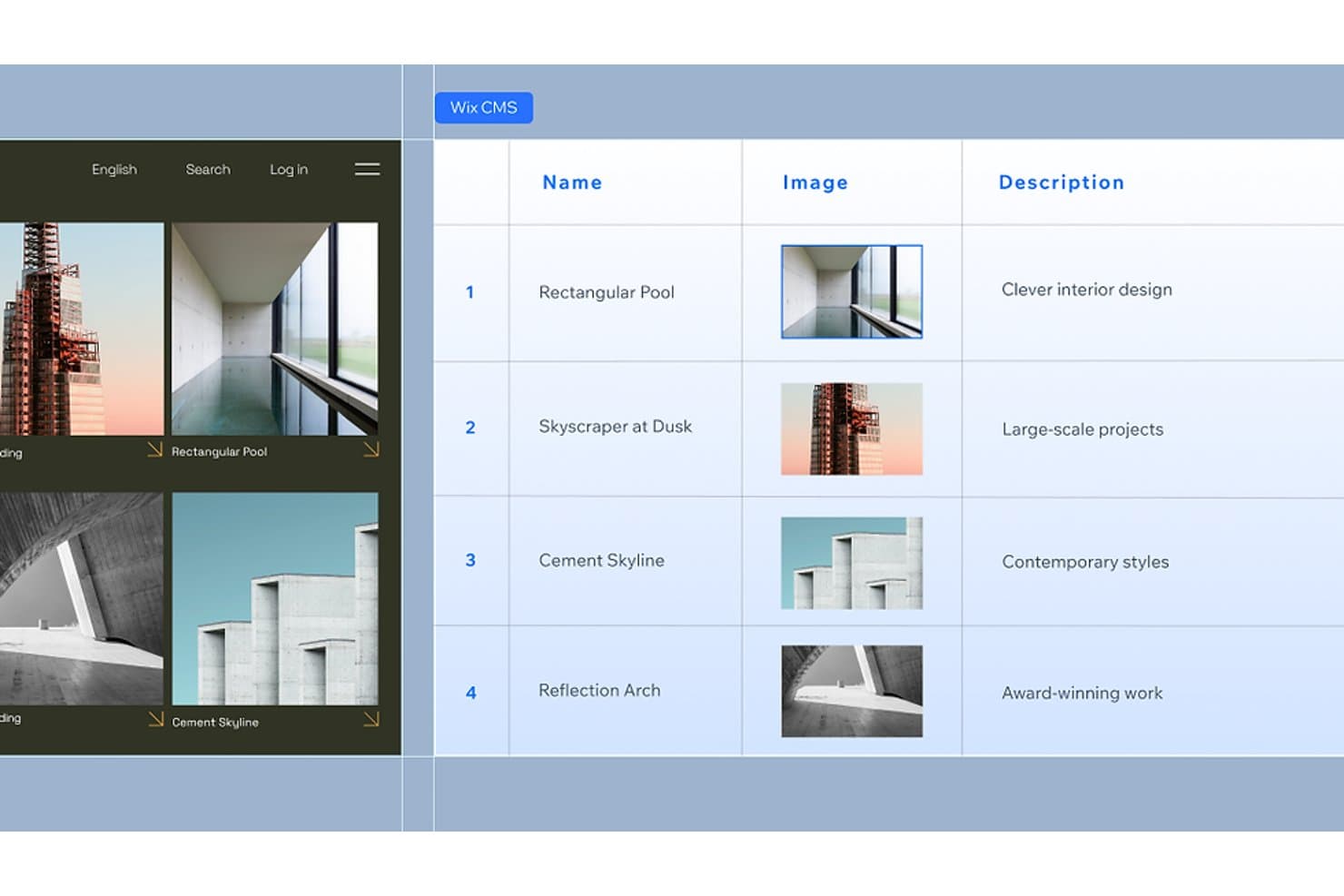
Task: Click the Log in link
Action: [289, 169]
